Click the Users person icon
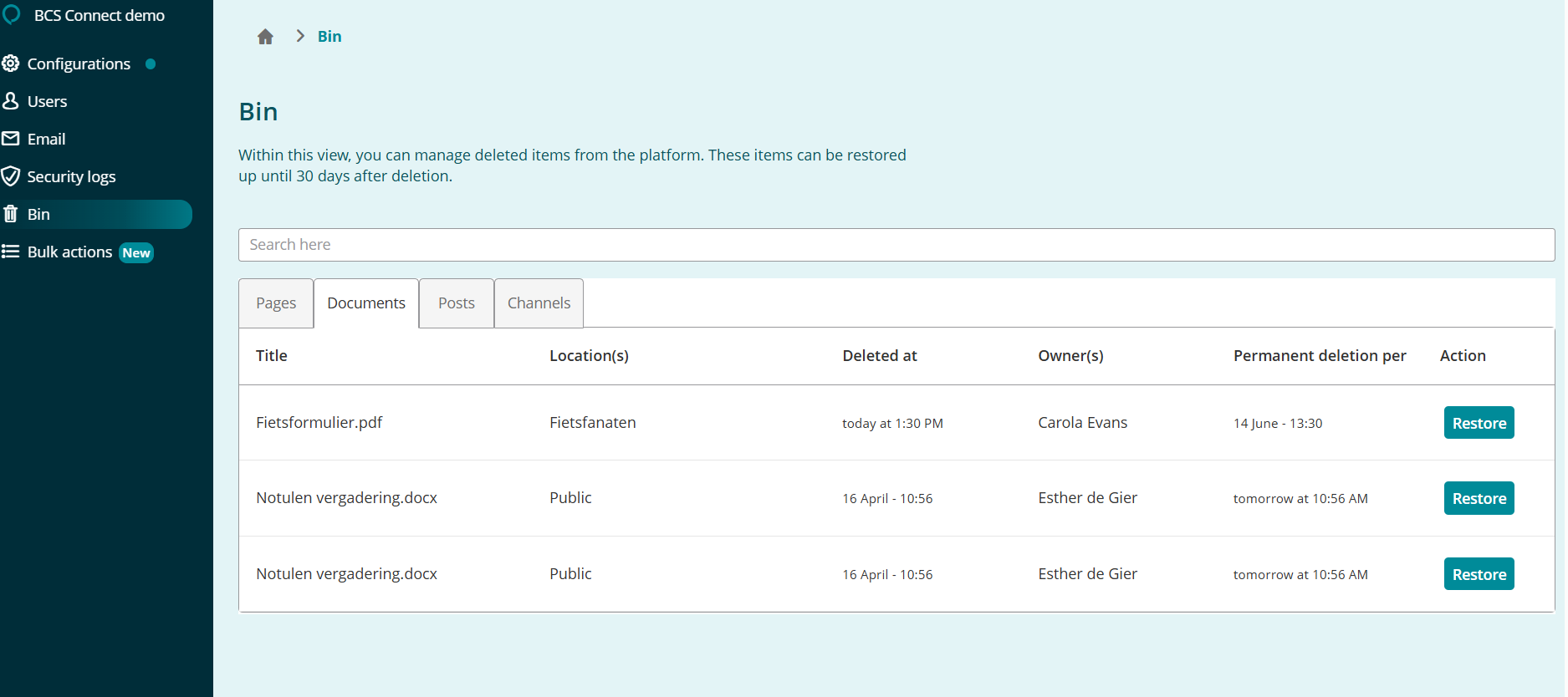Viewport: 1568px width, 697px height. point(10,101)
